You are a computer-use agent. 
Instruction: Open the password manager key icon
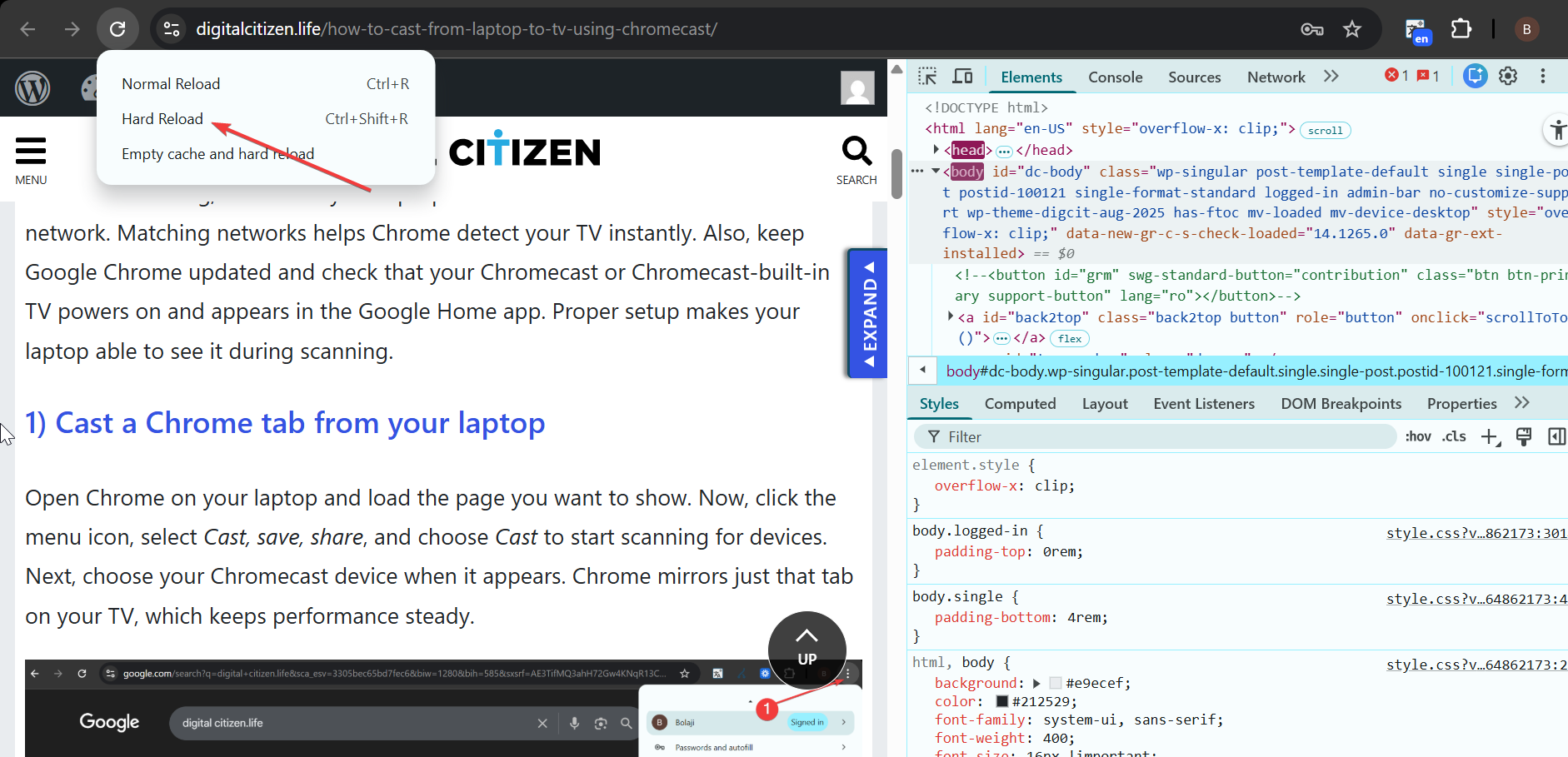click(1312, 29)
